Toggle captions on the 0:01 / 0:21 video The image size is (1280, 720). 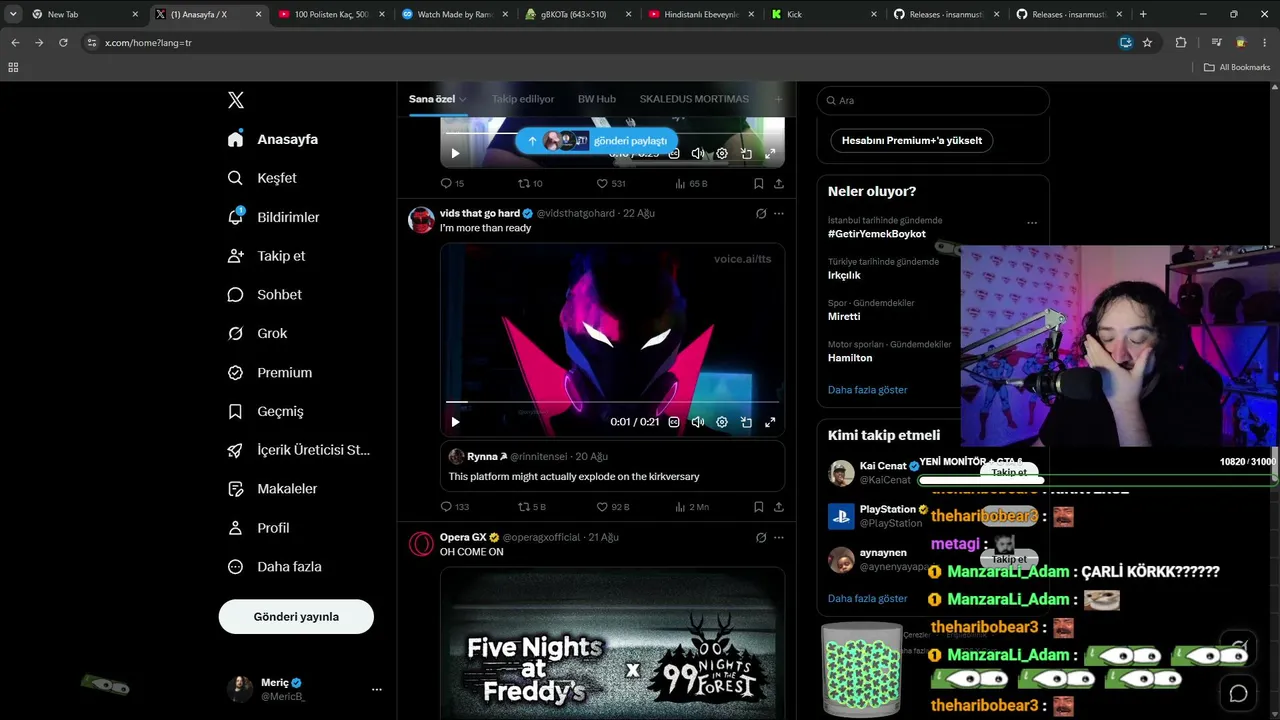coord(674,422)
